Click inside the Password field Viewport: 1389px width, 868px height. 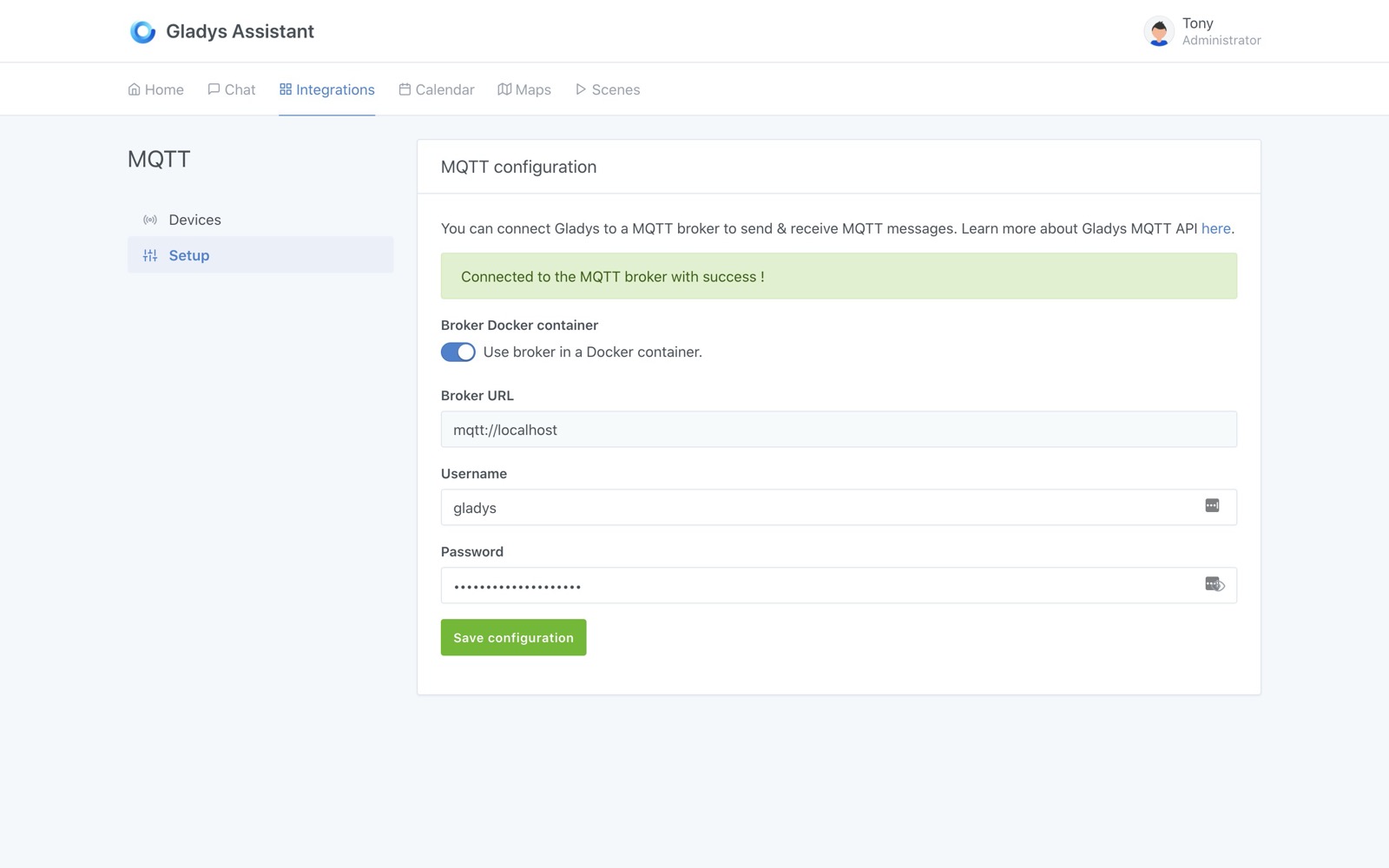781,585
